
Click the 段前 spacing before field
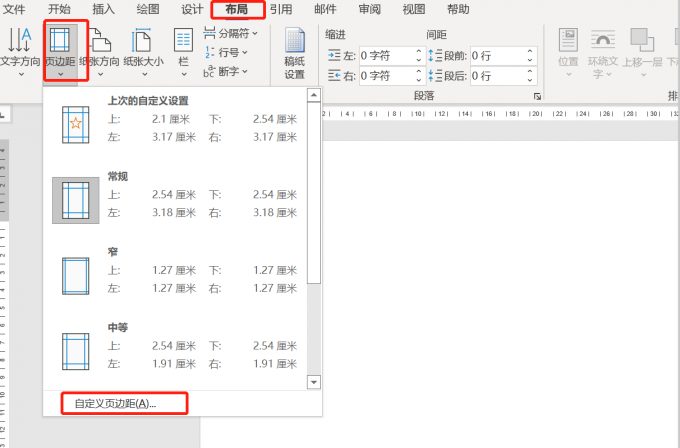[498, 56]
